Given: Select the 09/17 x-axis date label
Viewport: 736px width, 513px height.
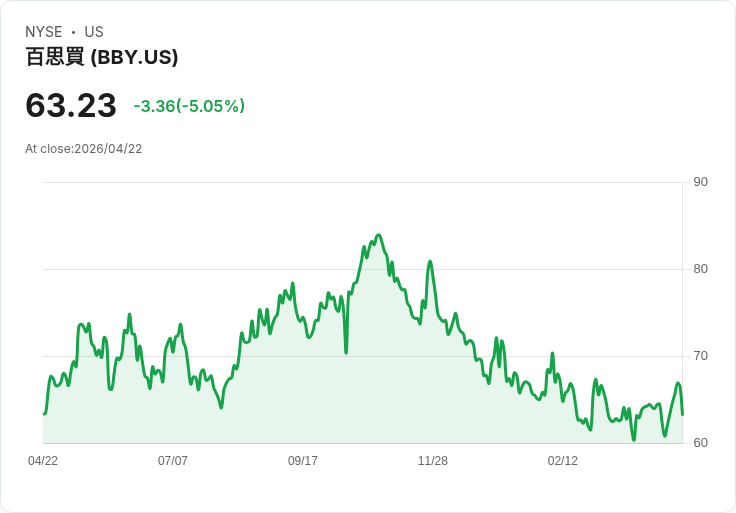Looking at the screenshot, I should tap(303, 461).
